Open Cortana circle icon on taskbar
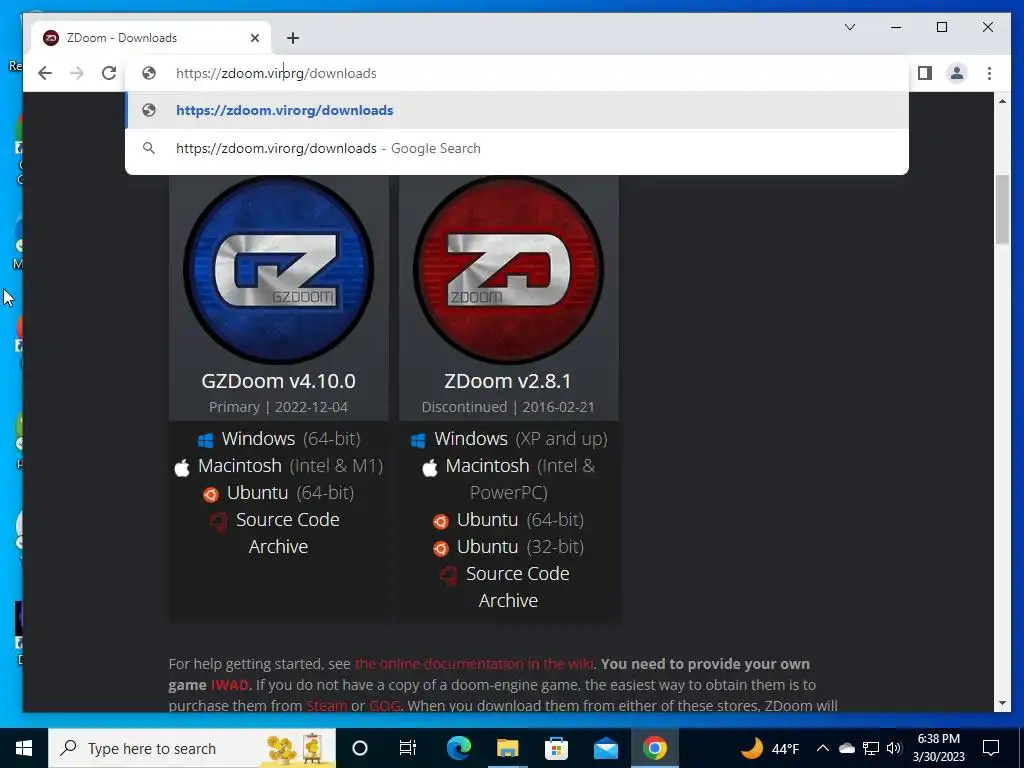Screen dimensions: 1024x768 [360, 748]
